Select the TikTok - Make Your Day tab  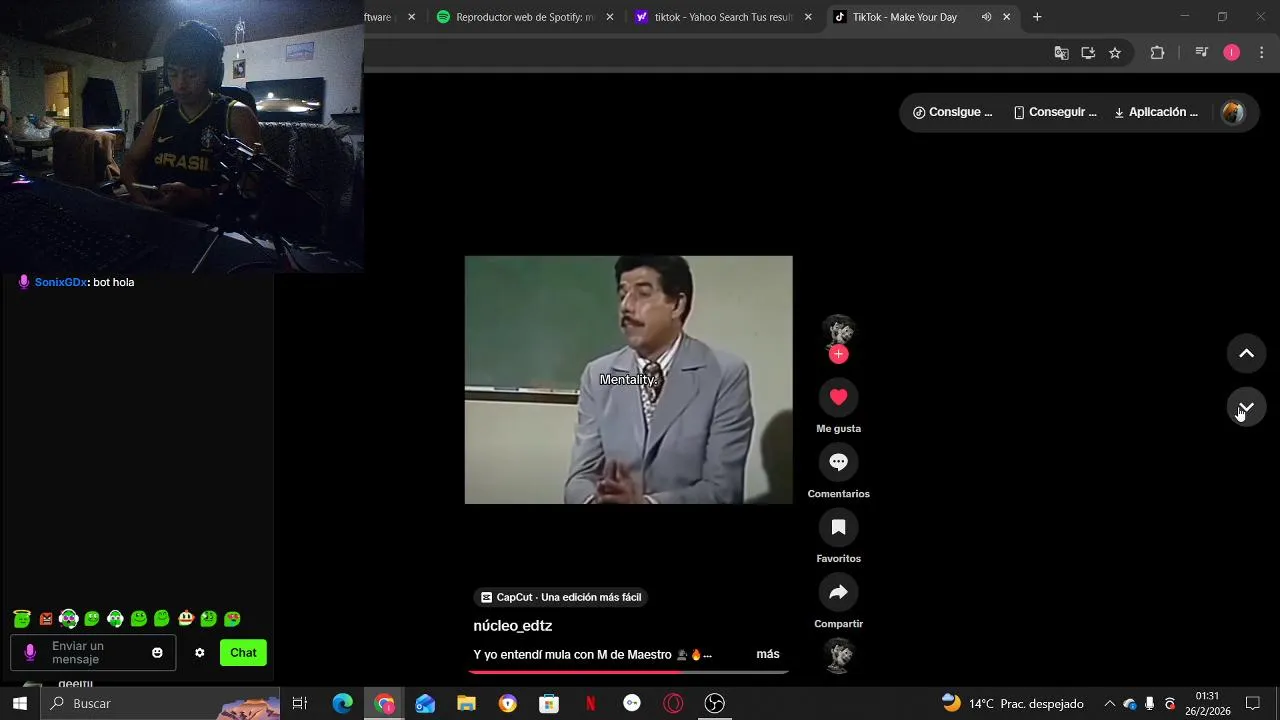(x=905, y=17)
